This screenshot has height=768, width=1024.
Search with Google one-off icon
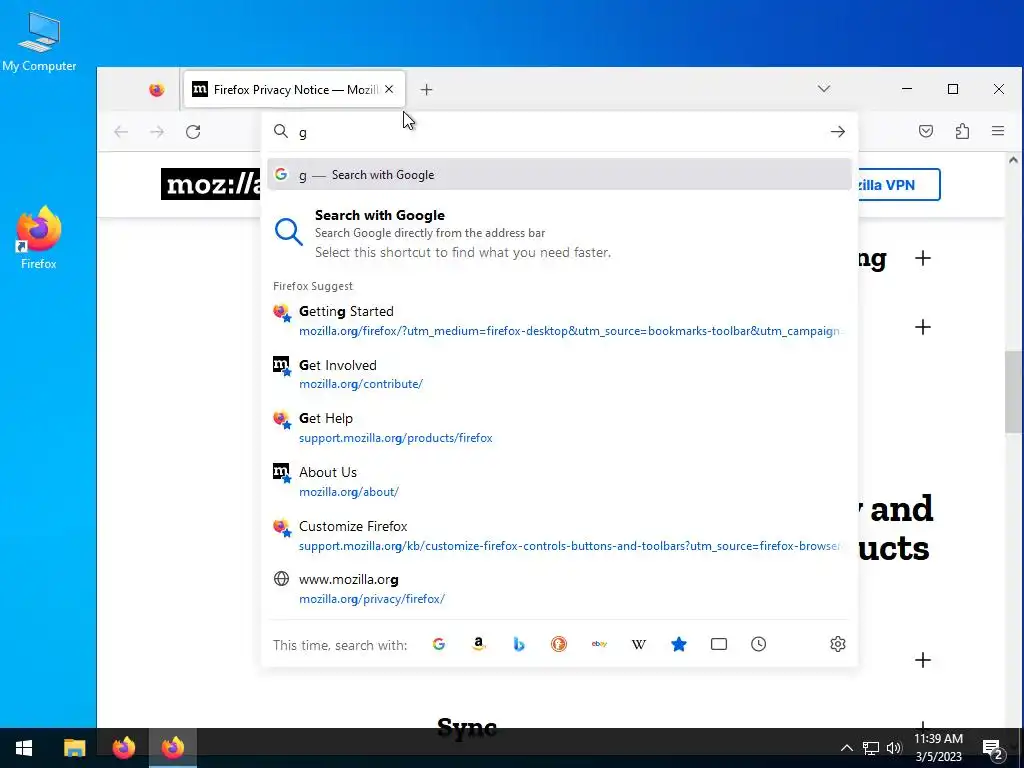click(x=439, y=645)
